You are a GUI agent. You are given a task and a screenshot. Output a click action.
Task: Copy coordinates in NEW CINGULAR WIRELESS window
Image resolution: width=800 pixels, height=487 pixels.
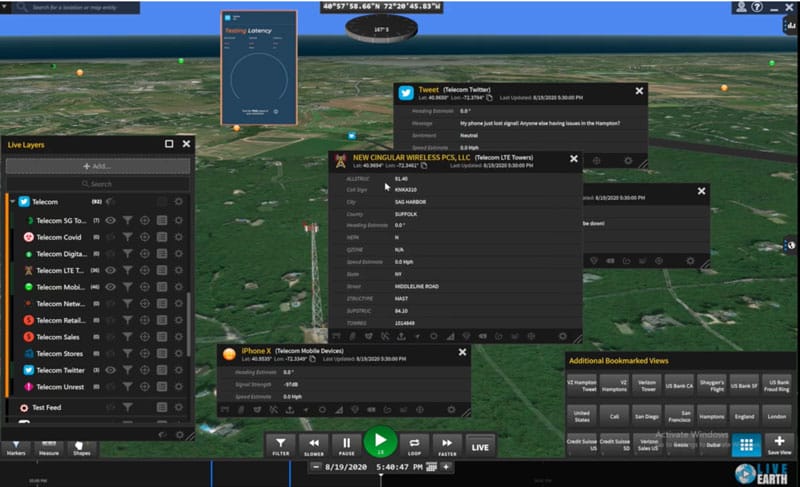(423, 166)
